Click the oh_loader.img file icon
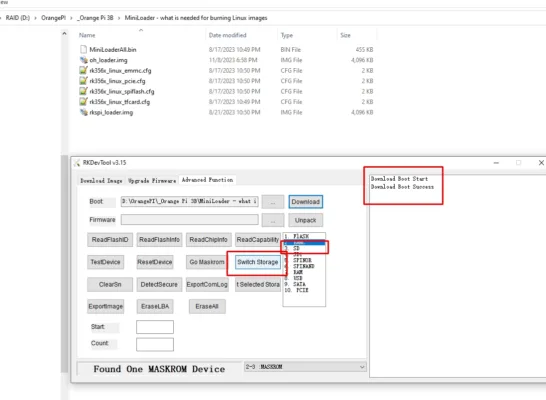 (83, 60)
